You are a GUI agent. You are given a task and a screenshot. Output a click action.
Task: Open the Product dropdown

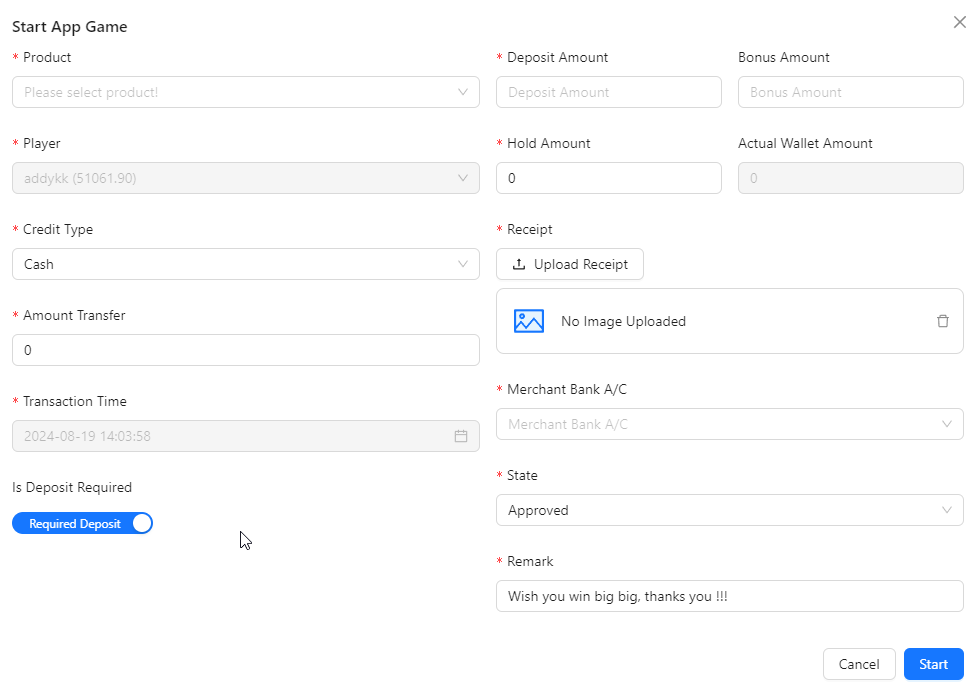pos(245,92)
